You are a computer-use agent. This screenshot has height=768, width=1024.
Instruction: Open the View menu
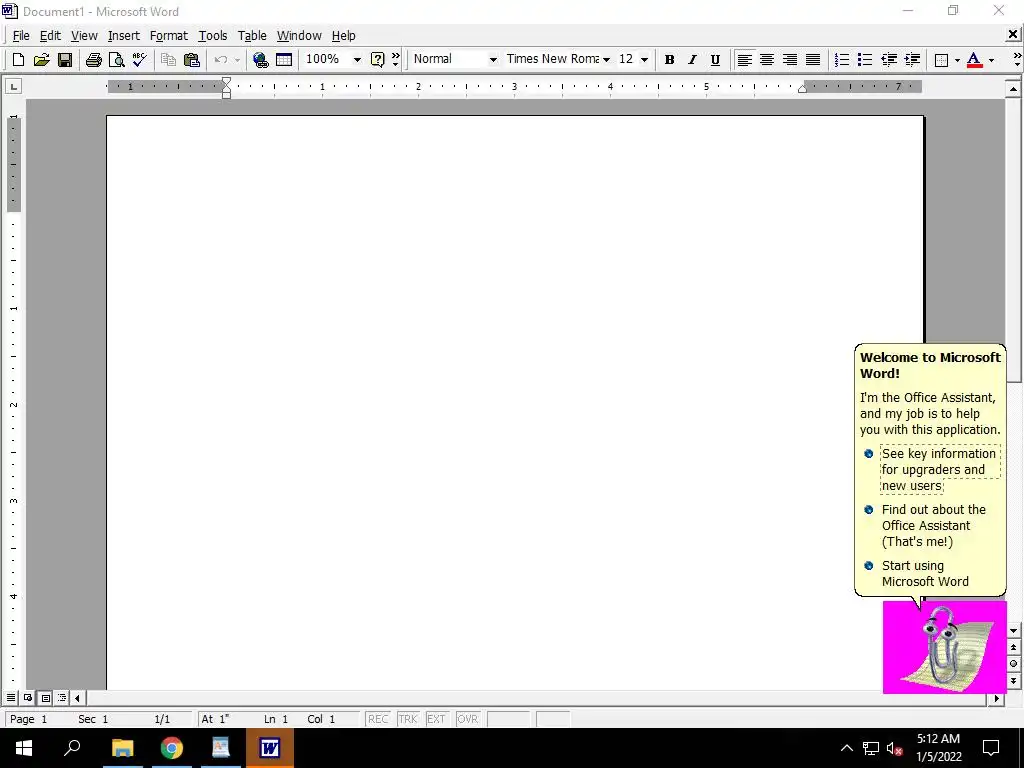tap(84, 36)
